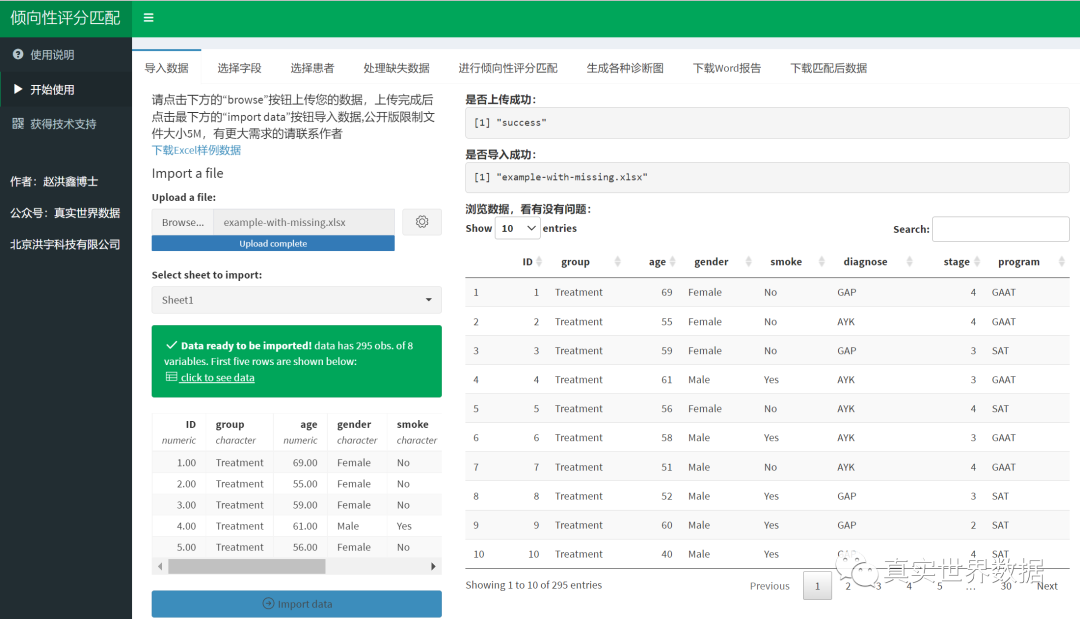Click the question mark icon beside 使用说明
1080x619 pixels.
point(18,54)
